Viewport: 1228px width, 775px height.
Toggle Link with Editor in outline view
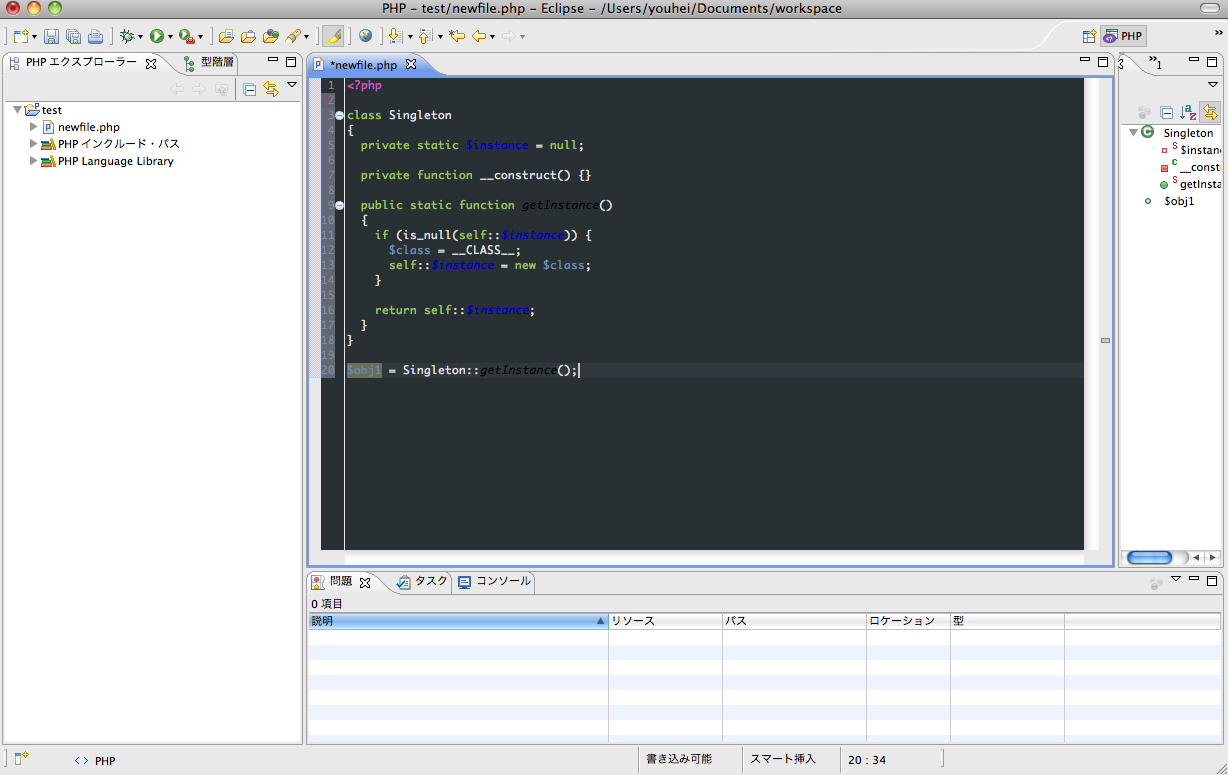tap(1210, 112)
